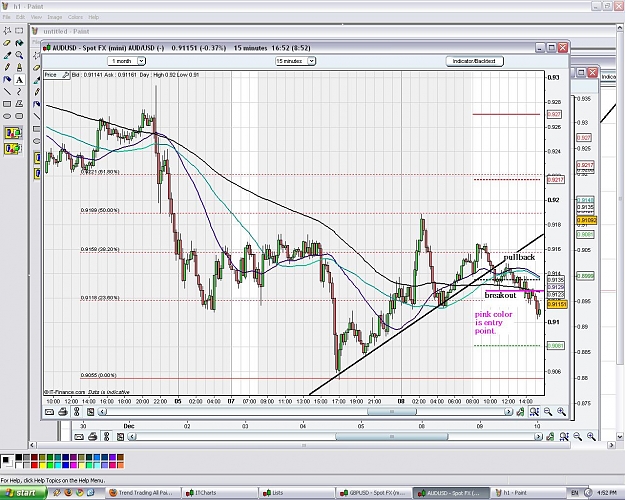
Task: Click the left scroll arrow of AUDUSD chart
Action: point(102,411)
